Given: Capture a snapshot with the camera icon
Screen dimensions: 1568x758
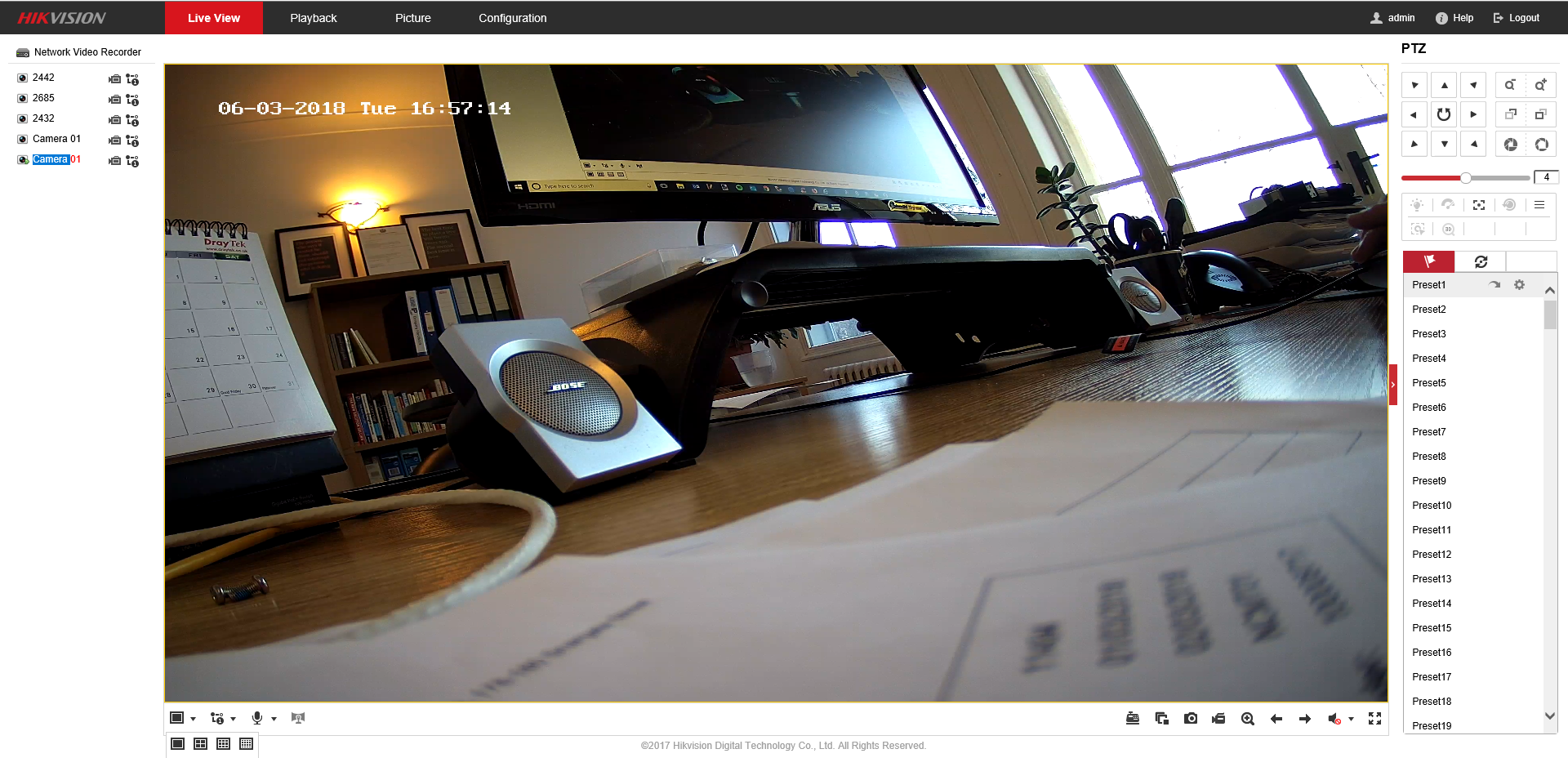Looking at the screenshot, I should (1191, 719).
